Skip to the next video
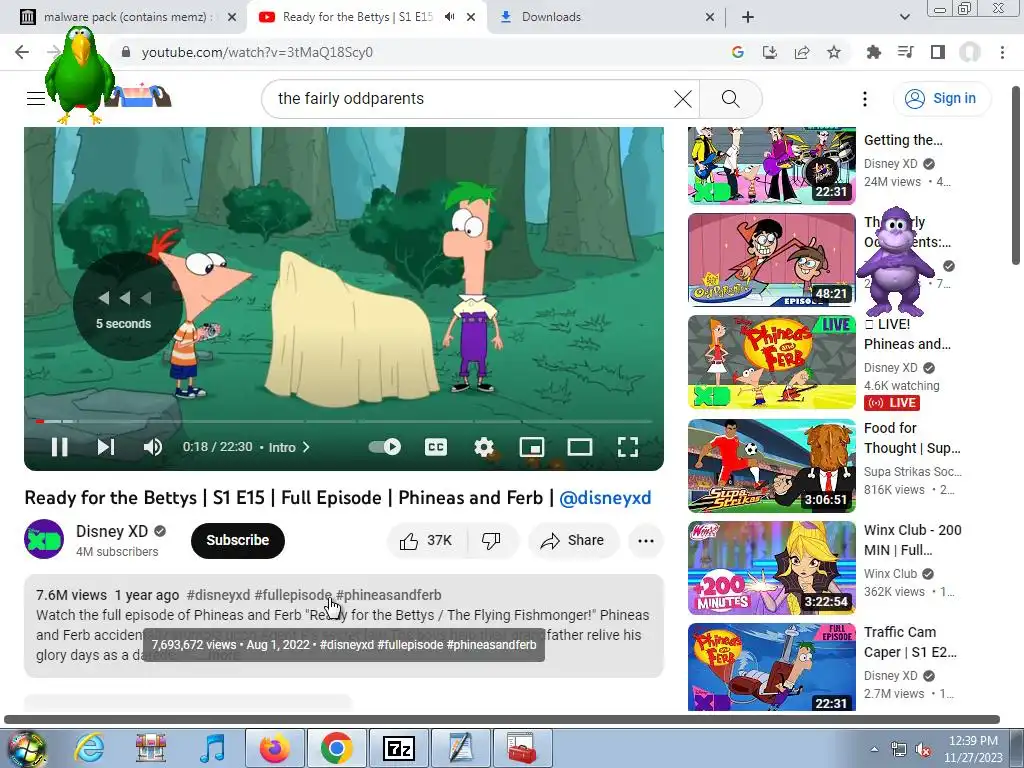The width and height of the screenshot is (1024, 768). pyautogui.click(x=106, y=447)
